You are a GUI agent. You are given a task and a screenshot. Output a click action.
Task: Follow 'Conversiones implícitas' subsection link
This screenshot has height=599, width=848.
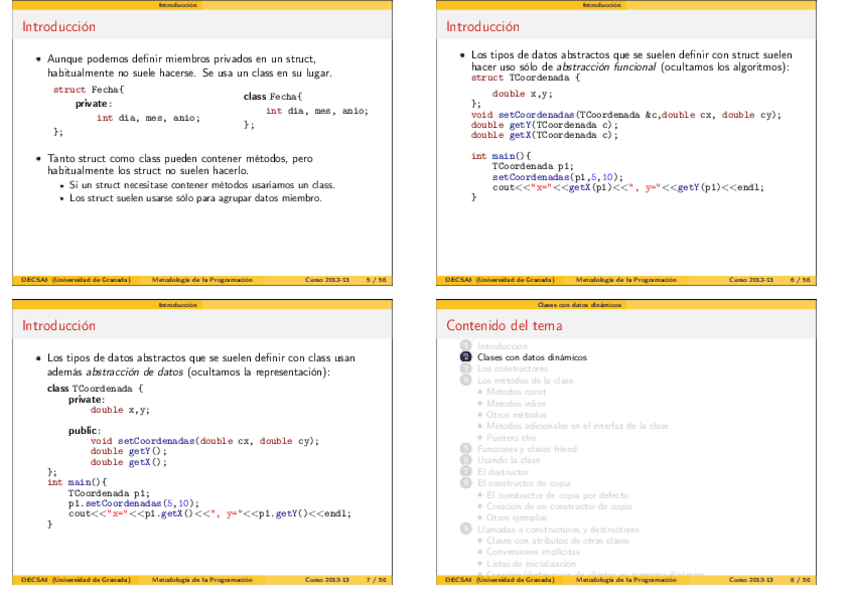point(534,552)
